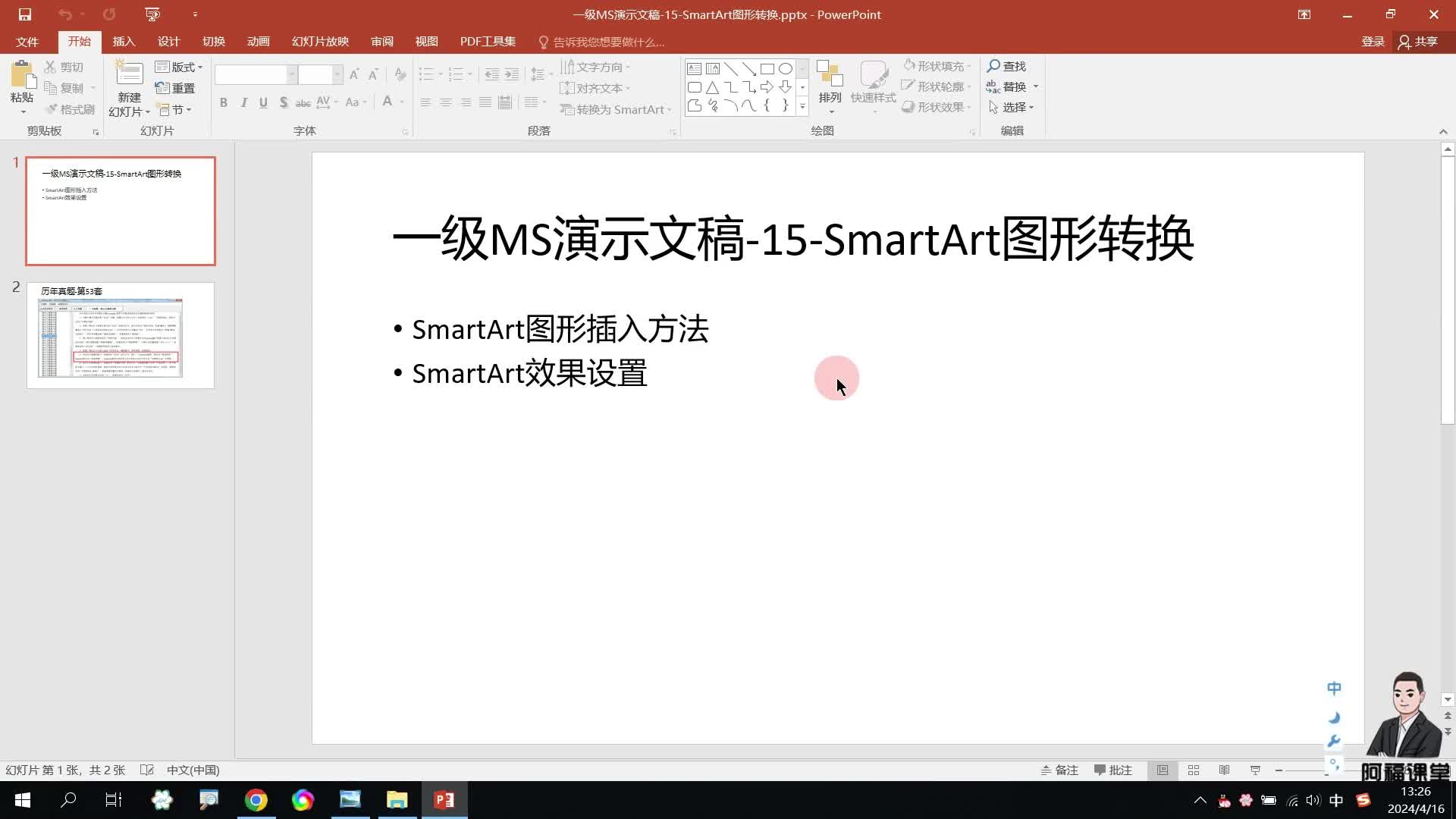Toggle Strikethrough formatting
The image size is (1456, 819).
303,102
